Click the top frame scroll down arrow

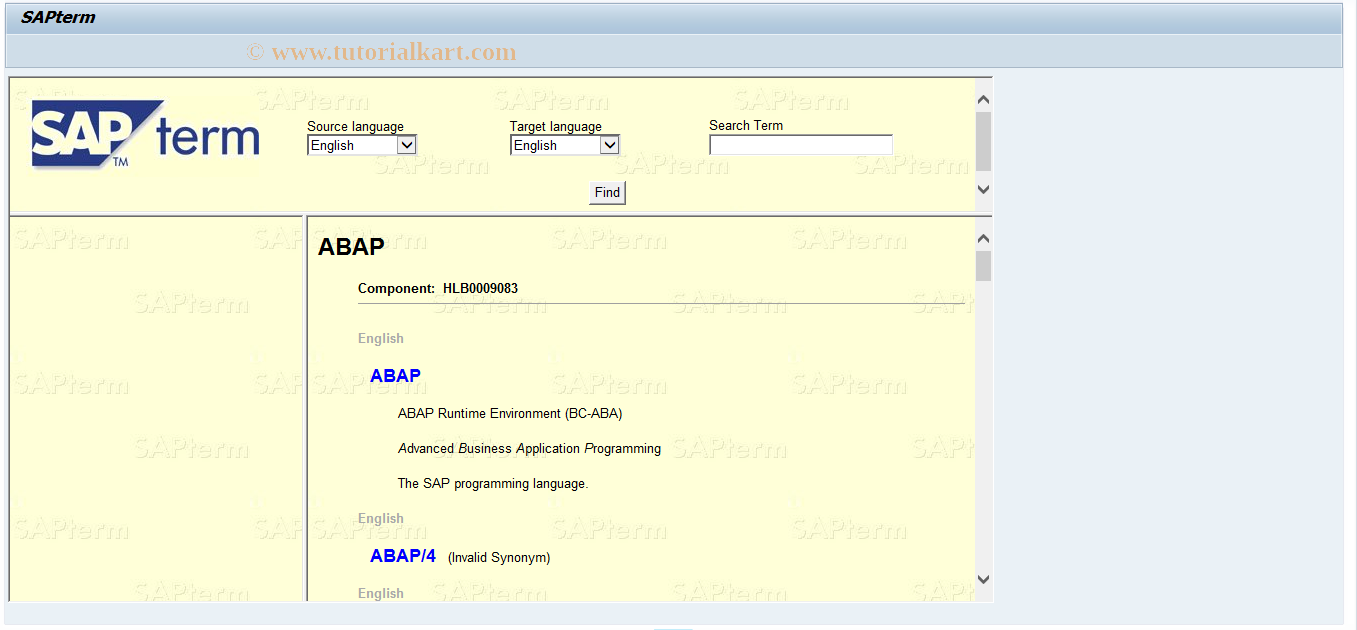tap(983, 188)
